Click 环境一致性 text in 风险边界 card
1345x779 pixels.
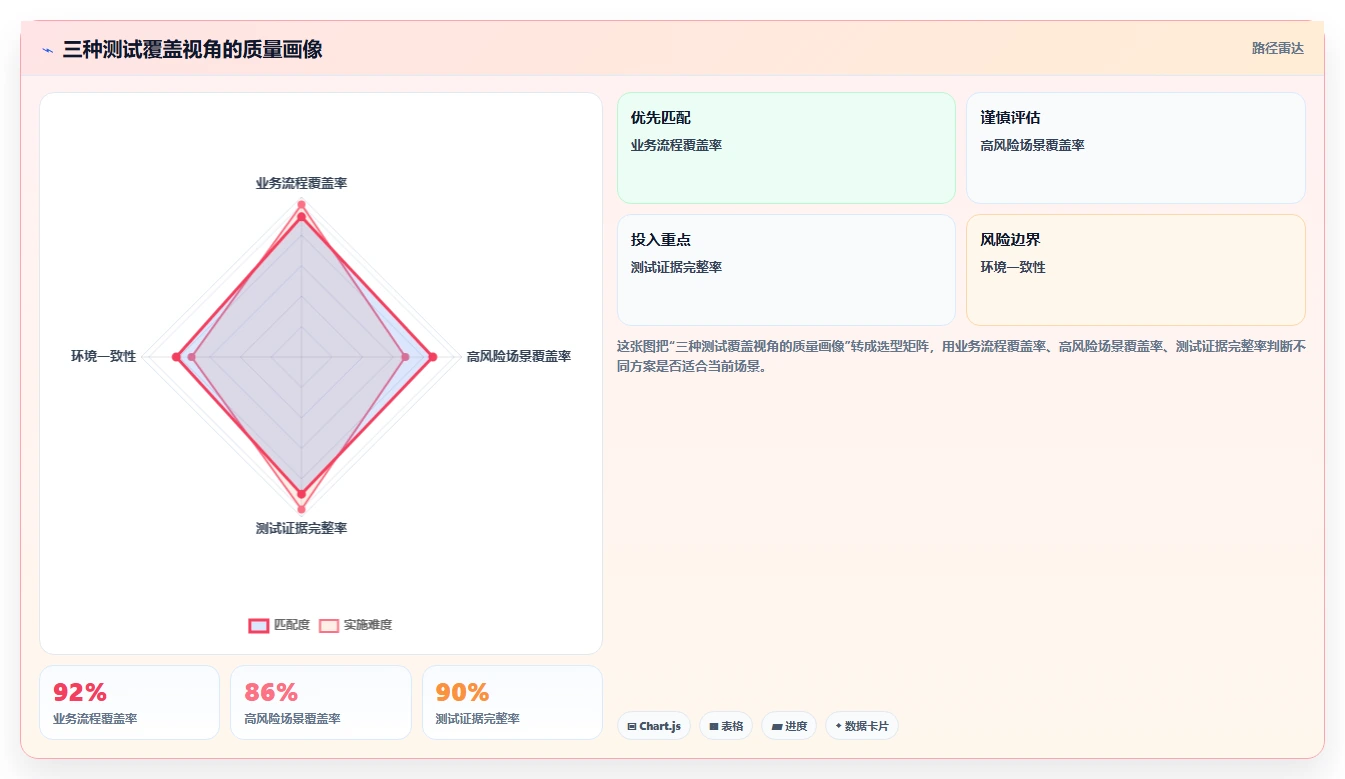tap(1013, 267)
